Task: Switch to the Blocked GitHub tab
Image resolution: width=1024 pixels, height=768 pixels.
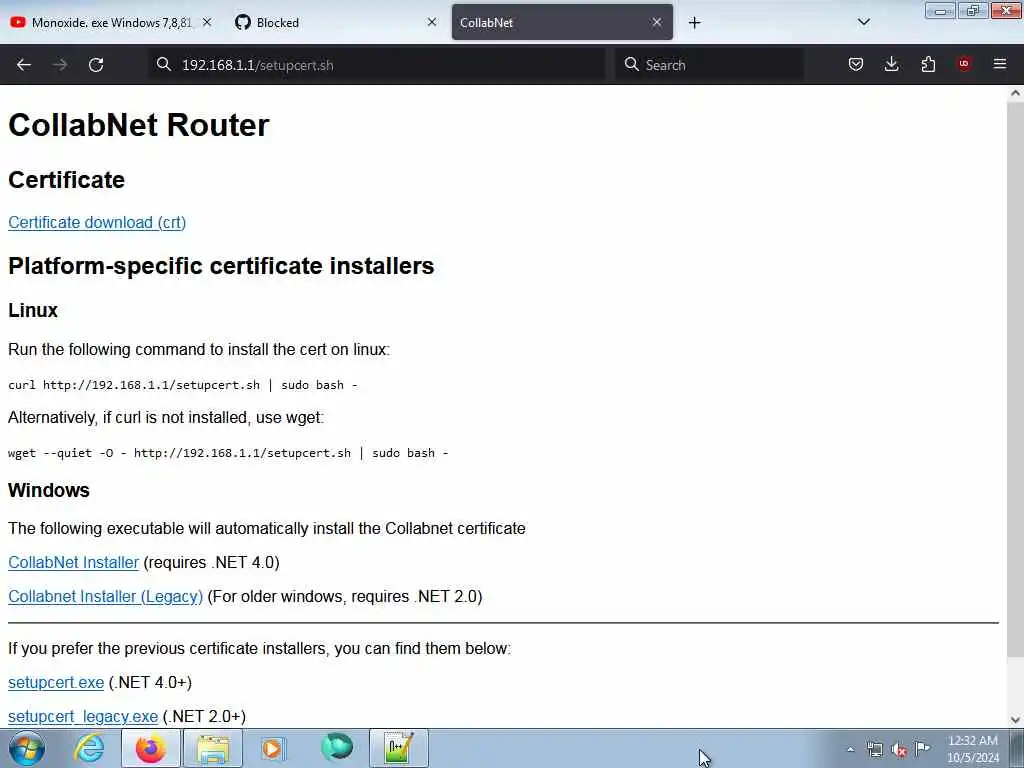Action: [336, 22]
